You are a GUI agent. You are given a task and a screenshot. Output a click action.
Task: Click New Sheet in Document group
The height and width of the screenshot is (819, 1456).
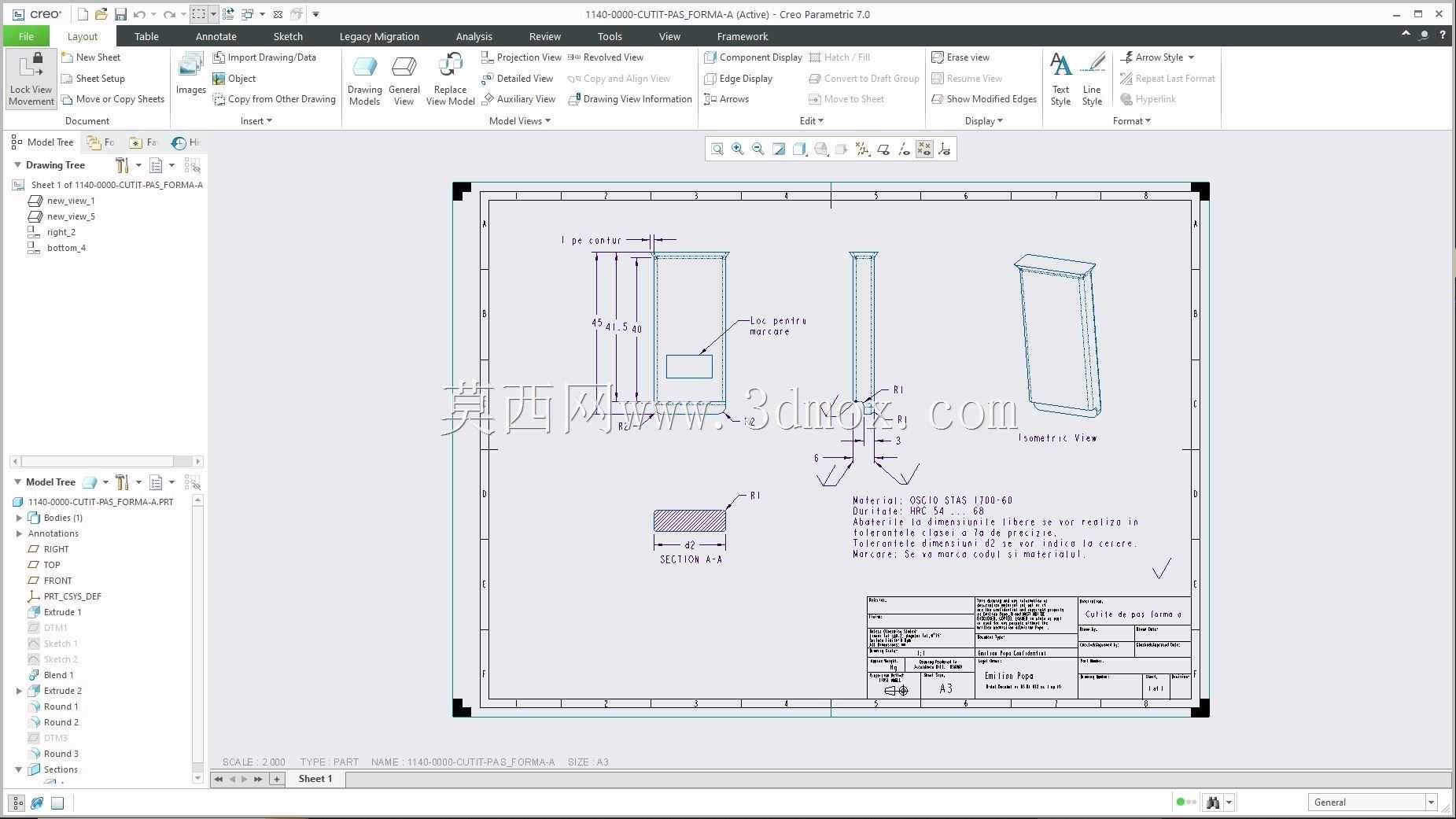pos(91,57)
